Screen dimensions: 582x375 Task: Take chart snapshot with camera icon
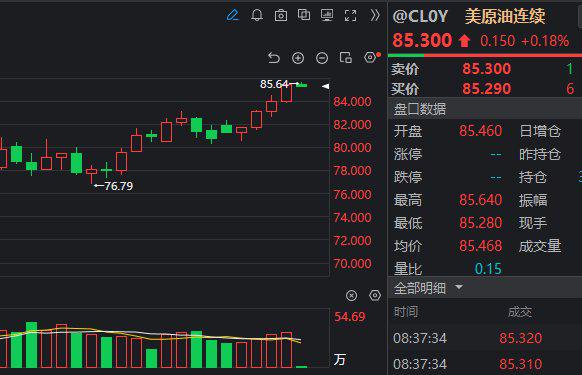[281, 15]
